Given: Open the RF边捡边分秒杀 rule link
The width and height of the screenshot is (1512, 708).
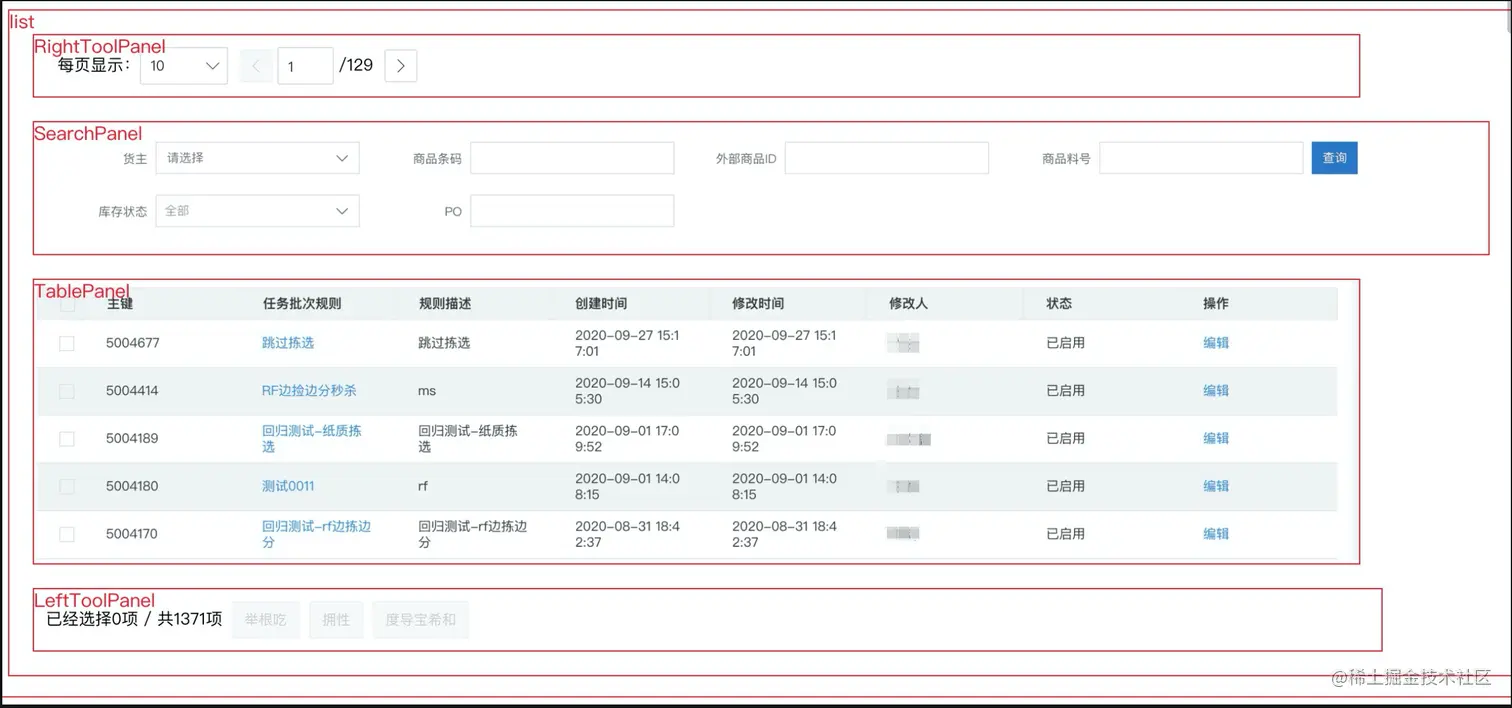Looking at the screenshot, I should point(309,391).
